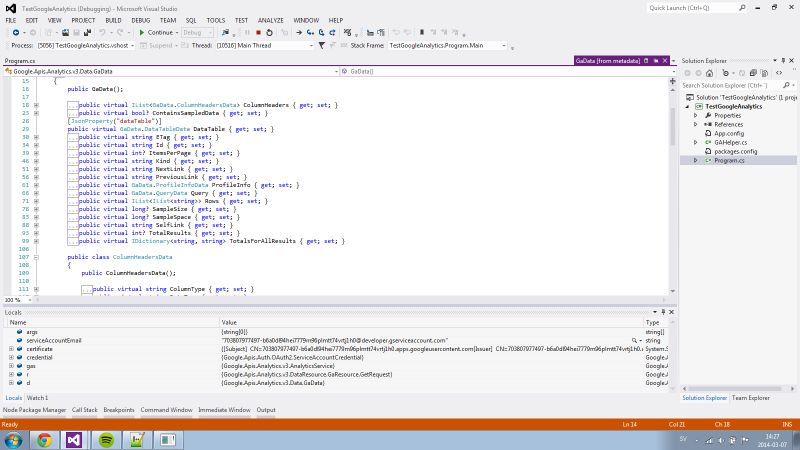Open the Google.Apis.Analytics.v3.Data.GaData type dropdown
800x450 pixels.
[336, 71]
